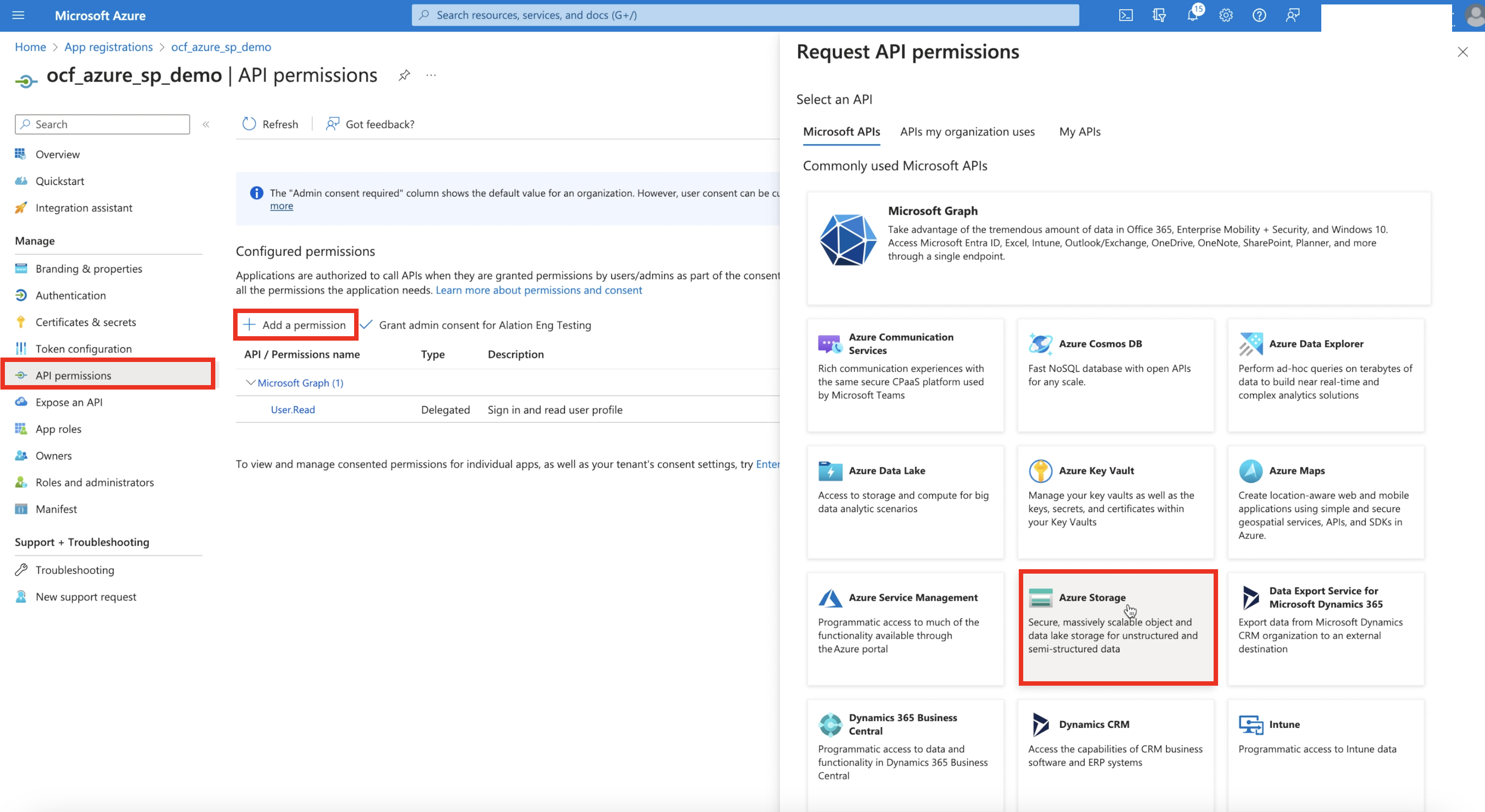This screenshot has width=1485, height=812.
Task: Switch to the Microsoft APIs tab
Action: point(841,131)
